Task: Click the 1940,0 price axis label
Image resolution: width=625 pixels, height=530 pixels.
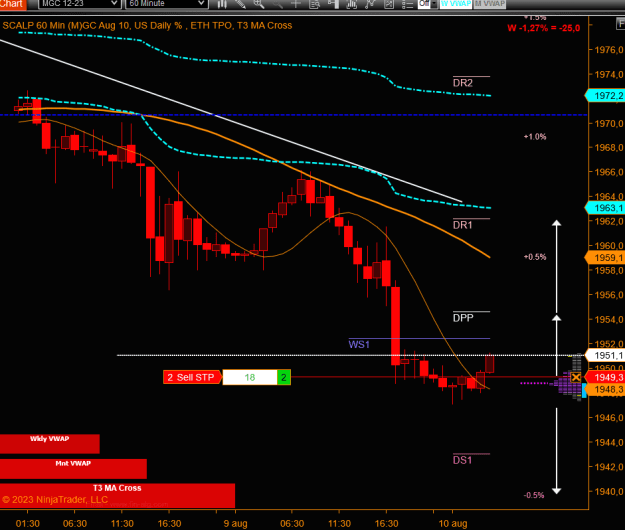Action: [x=609, y=491]
